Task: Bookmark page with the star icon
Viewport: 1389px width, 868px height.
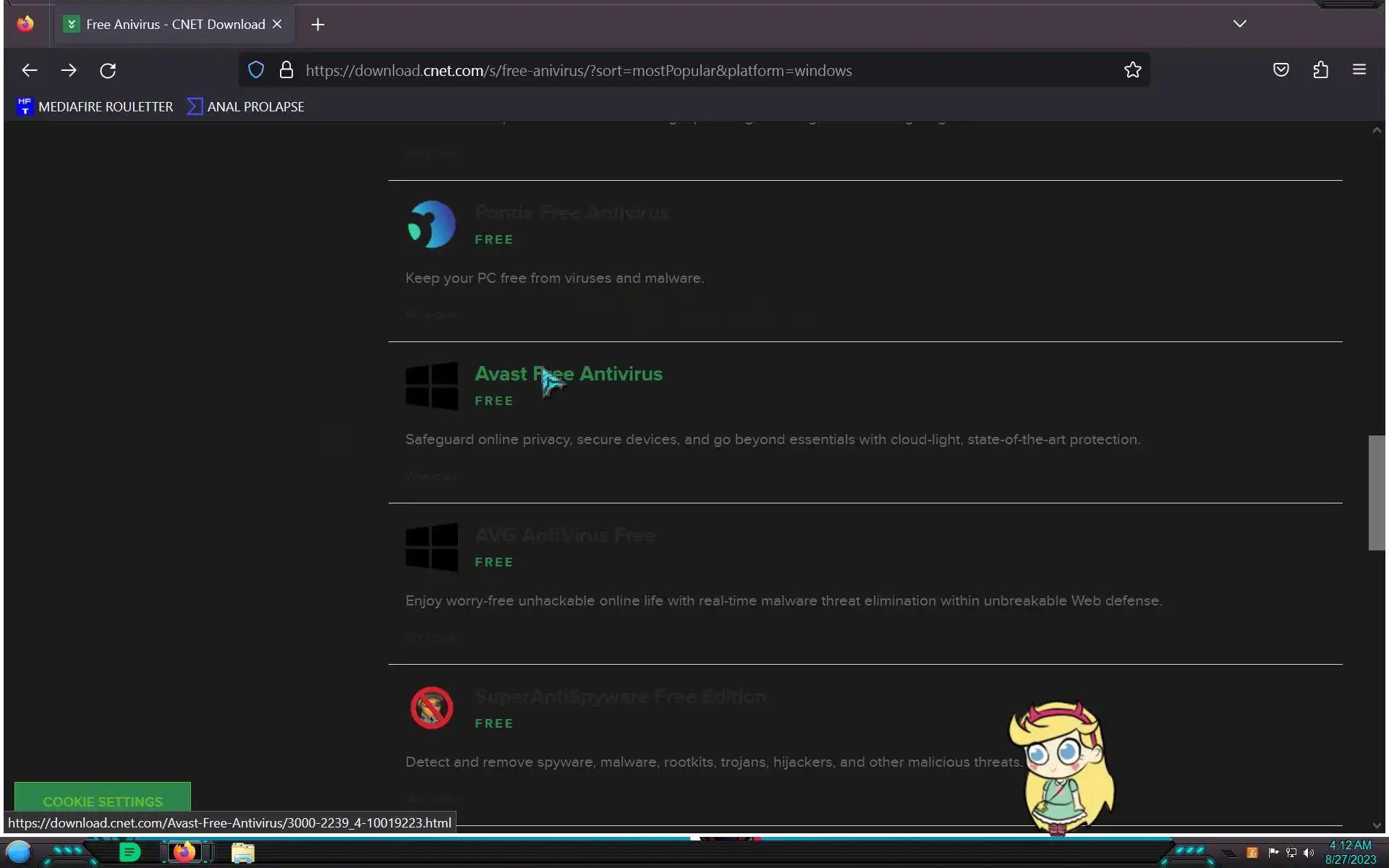Action: (x=1132, y=70)
